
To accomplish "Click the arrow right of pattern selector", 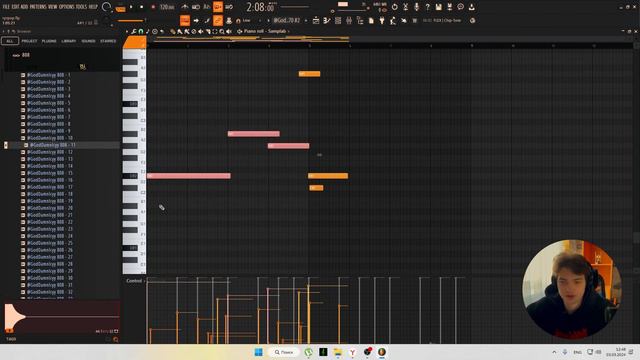I will point(306,20).
